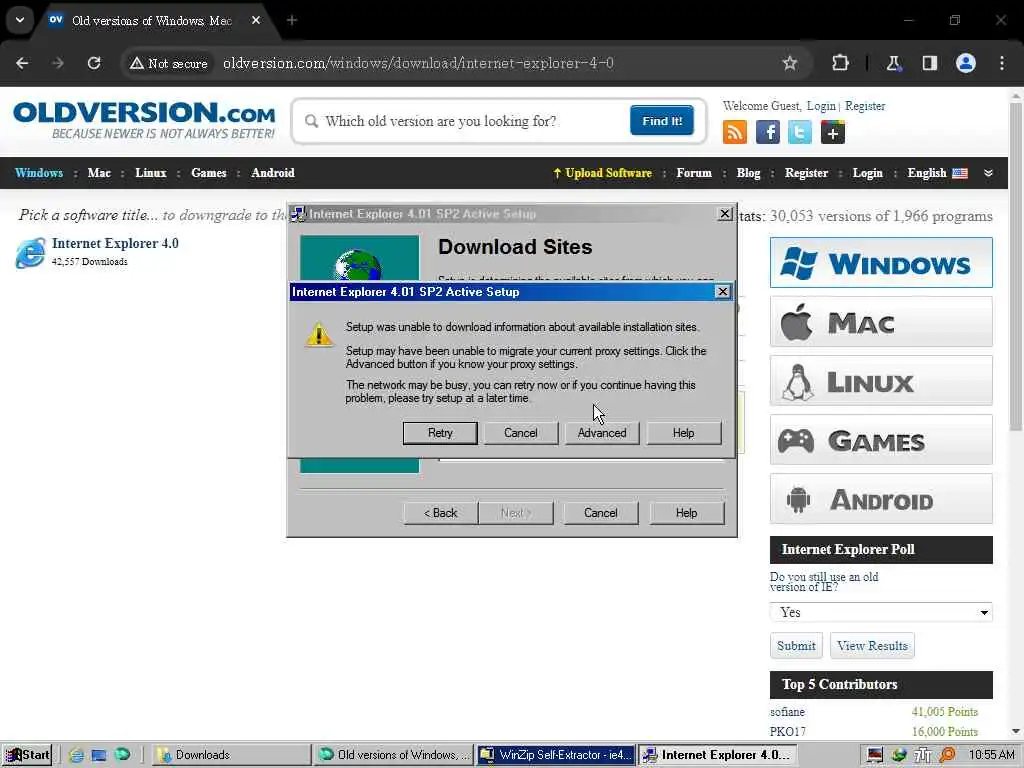Open the Mac menu item
The image size is (1024, 768).
pyautogui.click(x=99, y=173)
